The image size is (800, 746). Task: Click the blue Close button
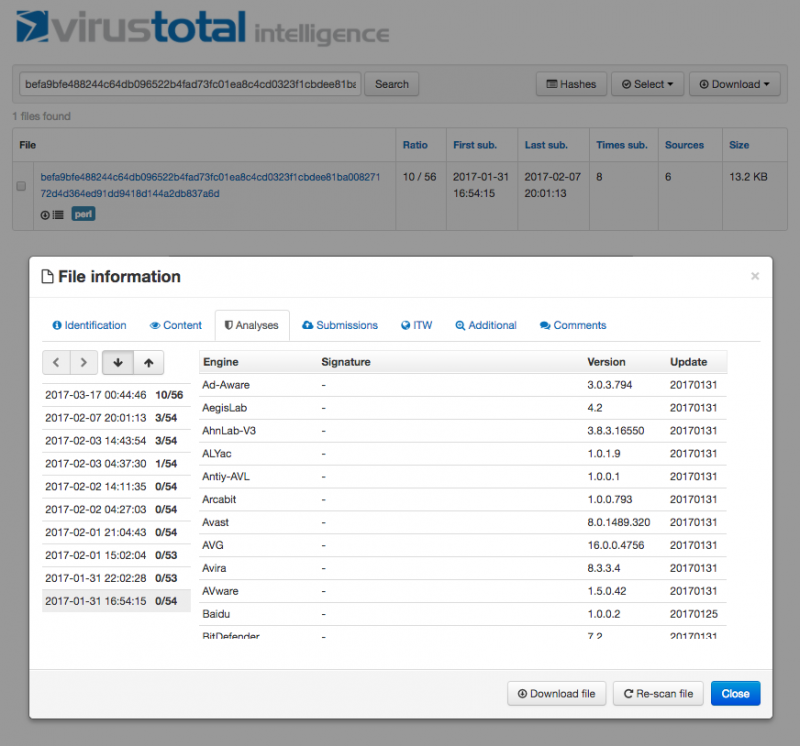point(735,693)
